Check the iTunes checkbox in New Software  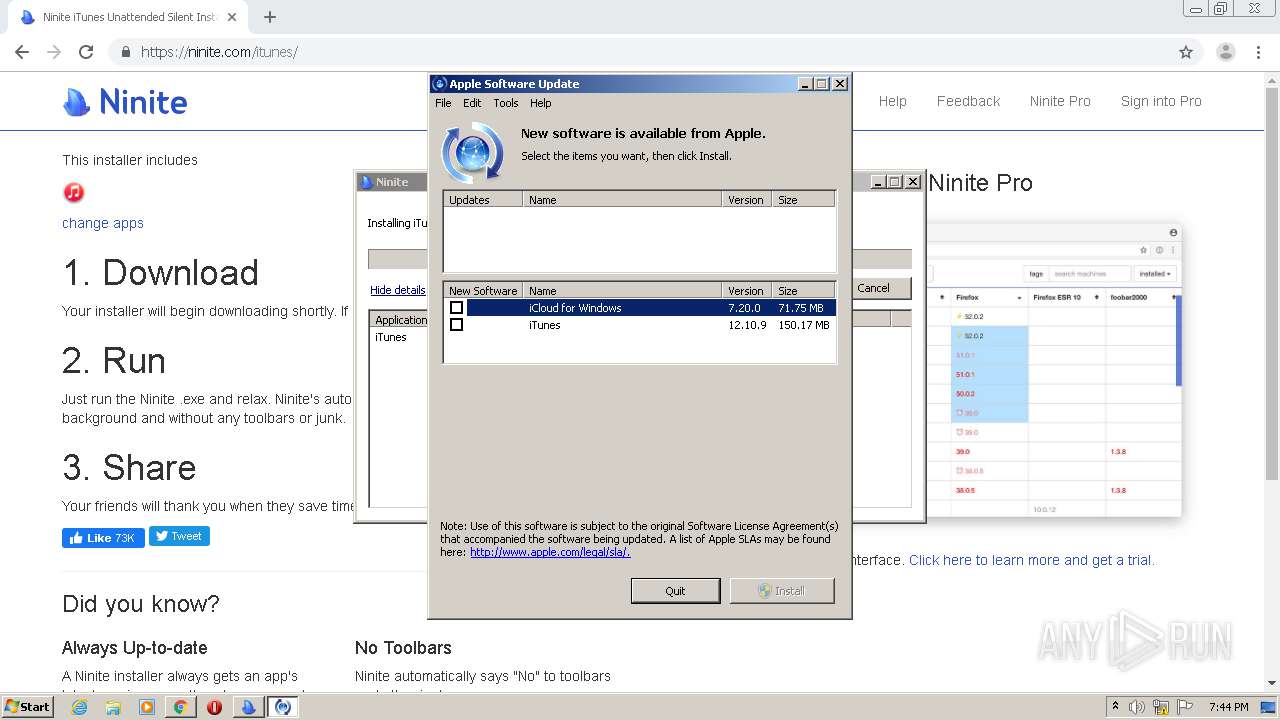coord(456,325)
